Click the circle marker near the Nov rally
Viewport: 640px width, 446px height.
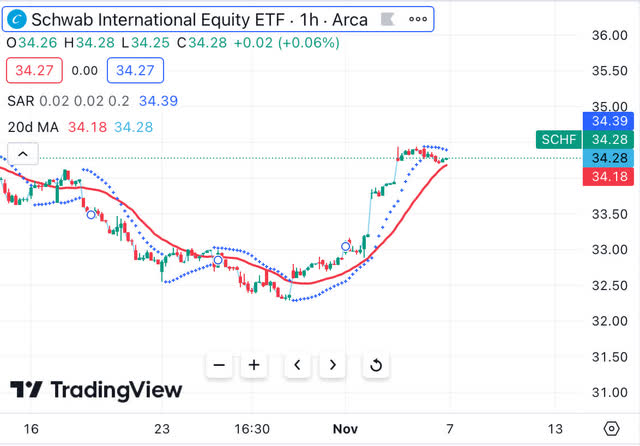coord(347,246)
